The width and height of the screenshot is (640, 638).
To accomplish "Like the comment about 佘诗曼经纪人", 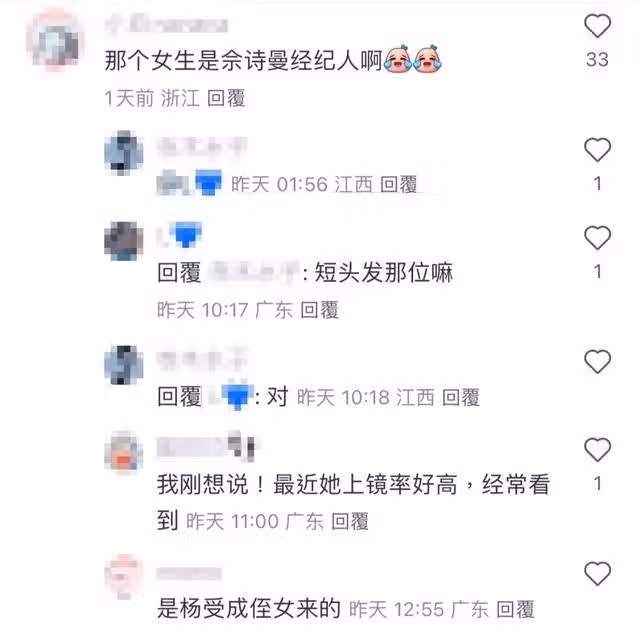I will pos(597,26).
